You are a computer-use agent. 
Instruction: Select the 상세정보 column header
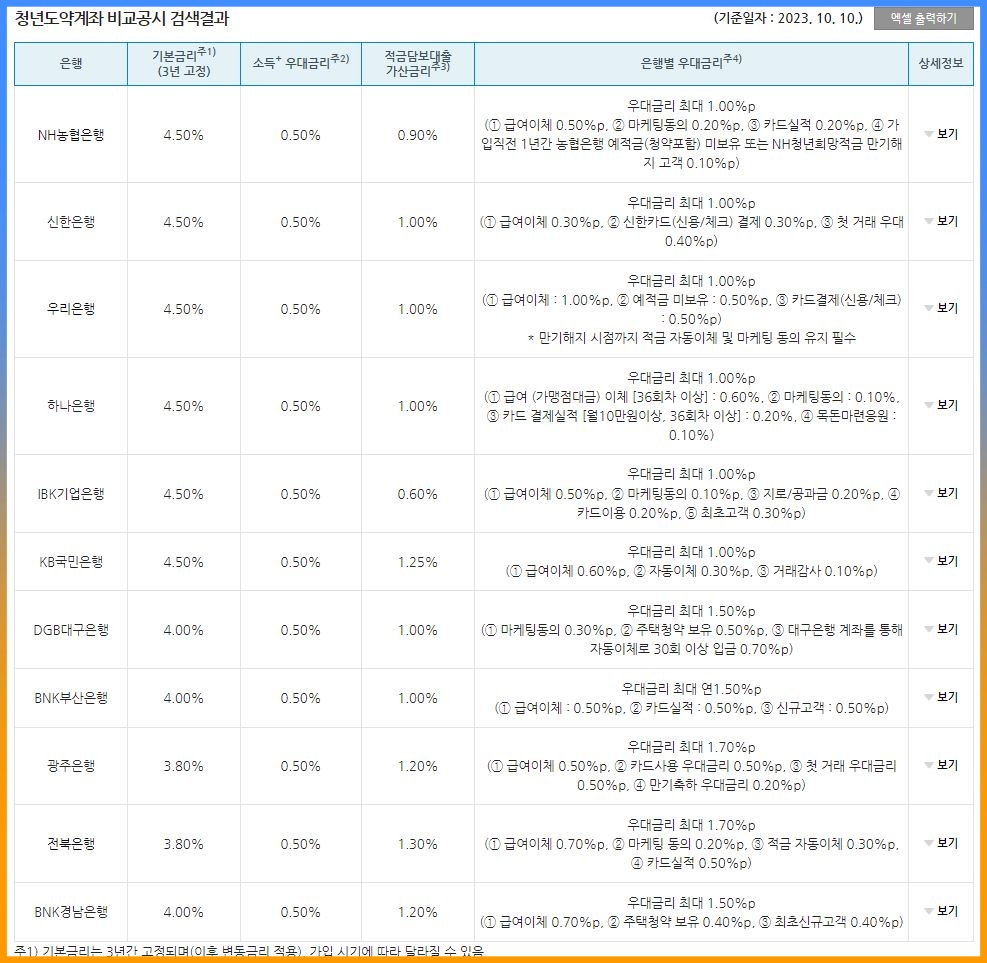pyautogui.click(x=941, y=64)
